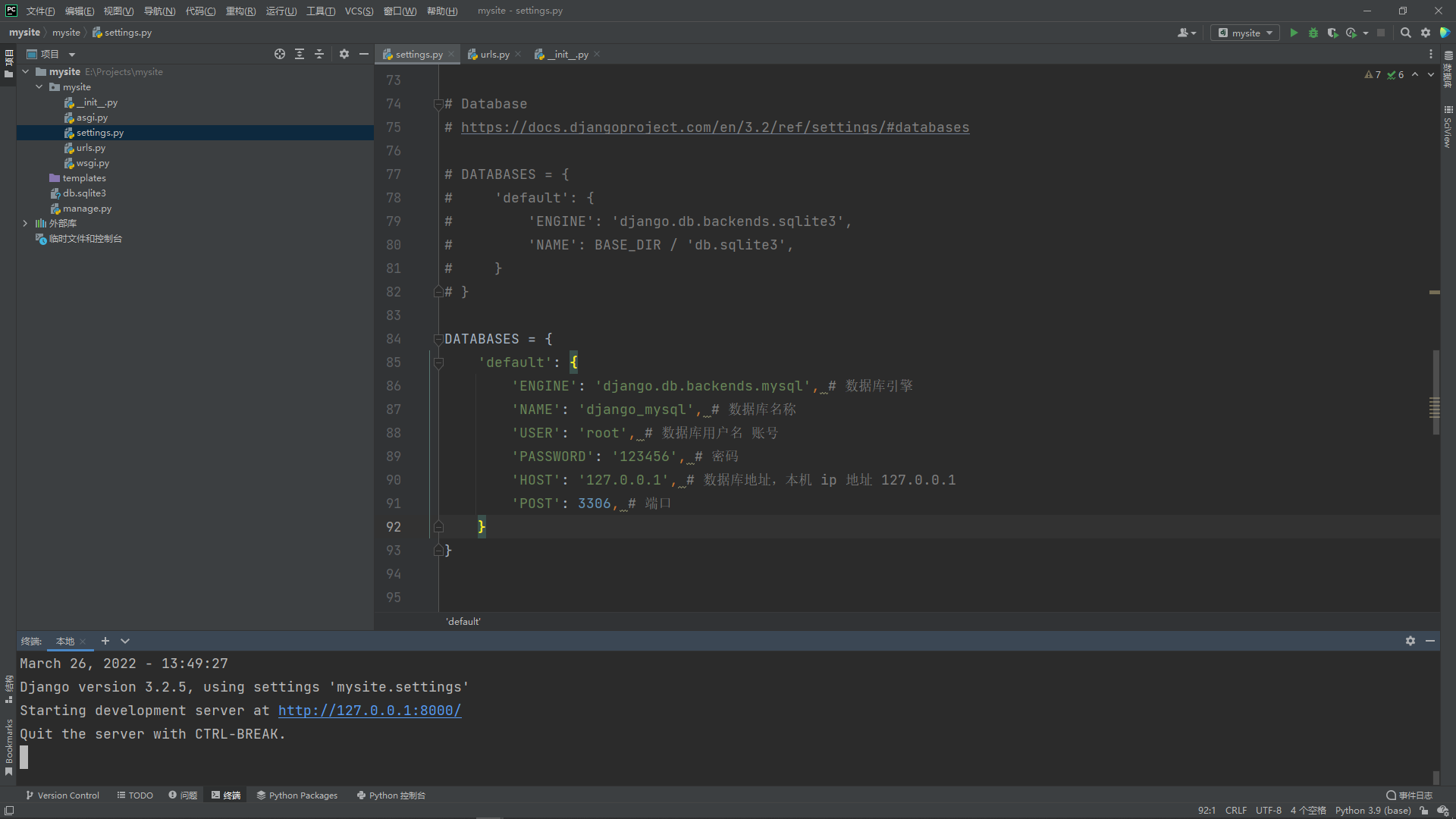Click the grey stop square in toolbar
1456x819 pixels.
click(x=1381, y=33)
